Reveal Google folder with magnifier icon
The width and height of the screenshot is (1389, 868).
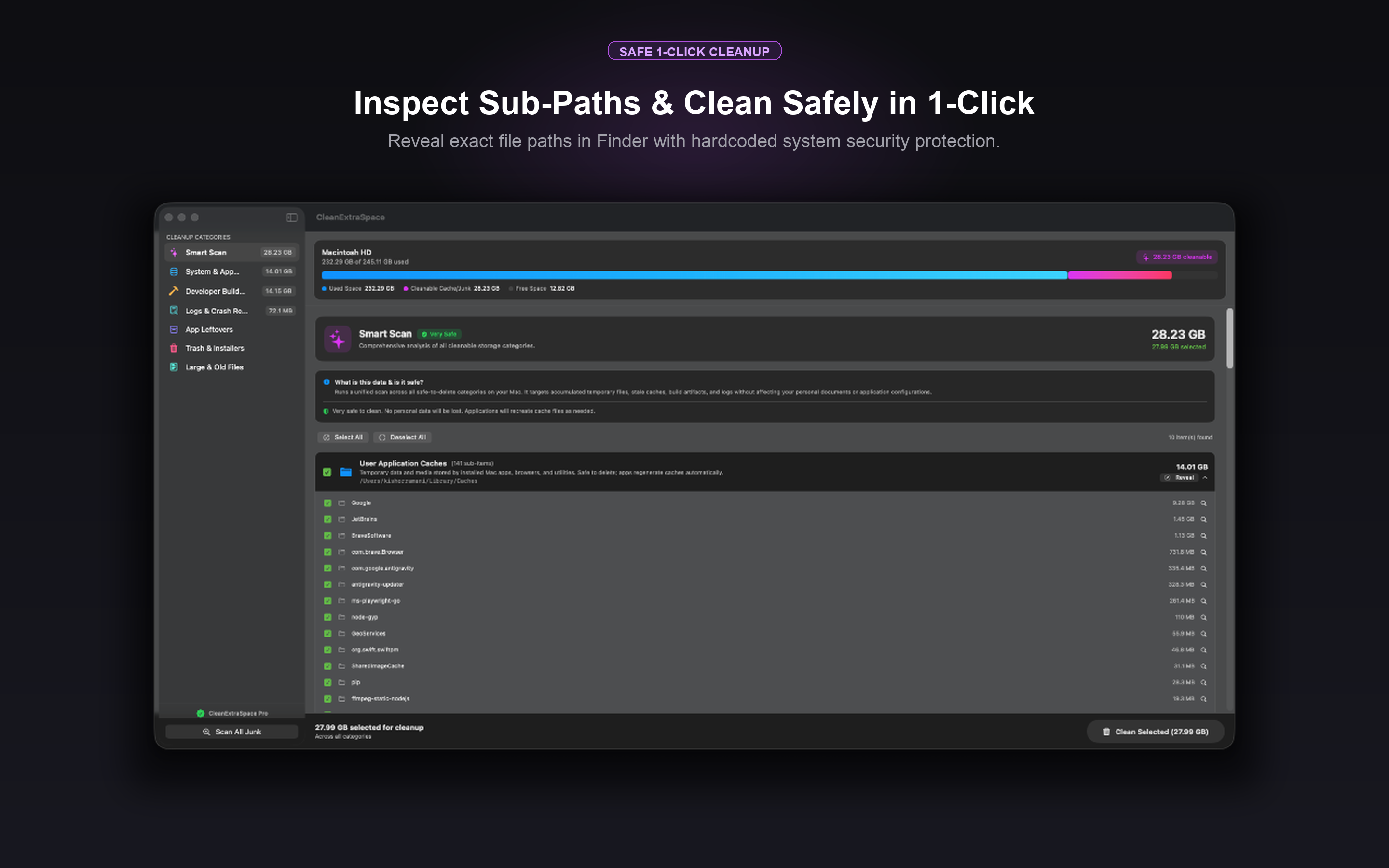(x=1204, y=503)
